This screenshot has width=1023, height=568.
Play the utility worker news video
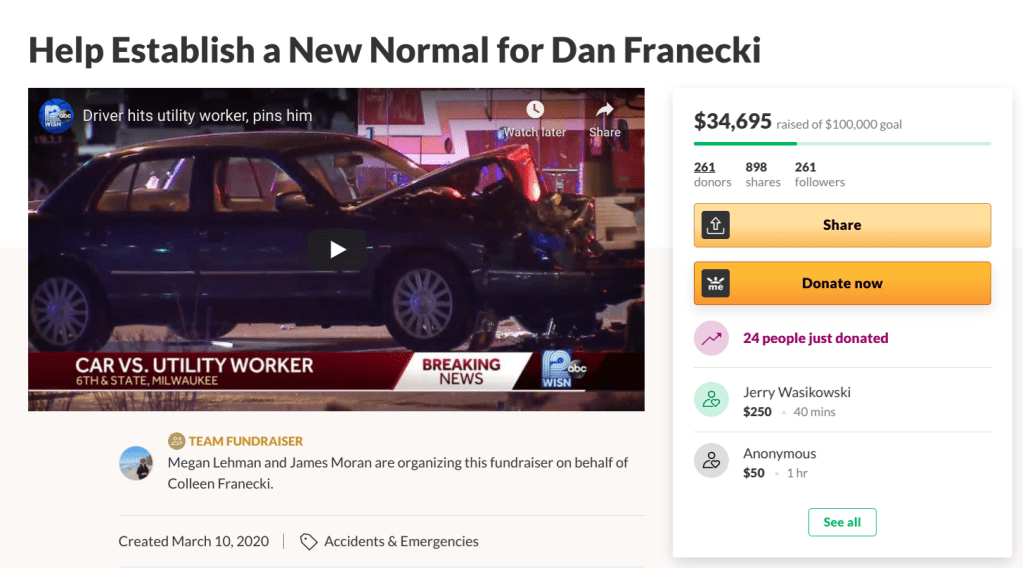point(337,249)
